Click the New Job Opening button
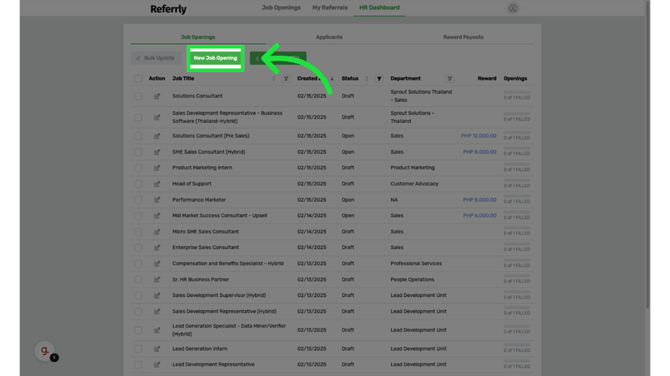This screenshot has width=670, height=376. tap(215, 58)
